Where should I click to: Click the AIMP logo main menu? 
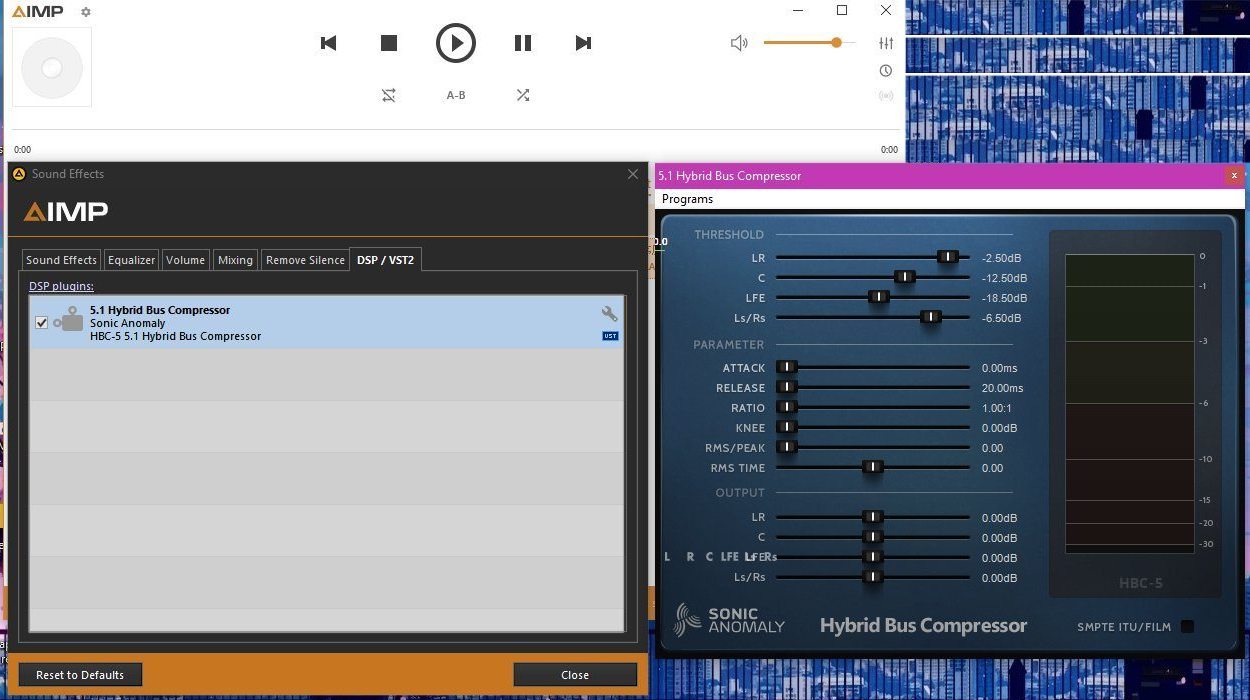tap(38, 12)
